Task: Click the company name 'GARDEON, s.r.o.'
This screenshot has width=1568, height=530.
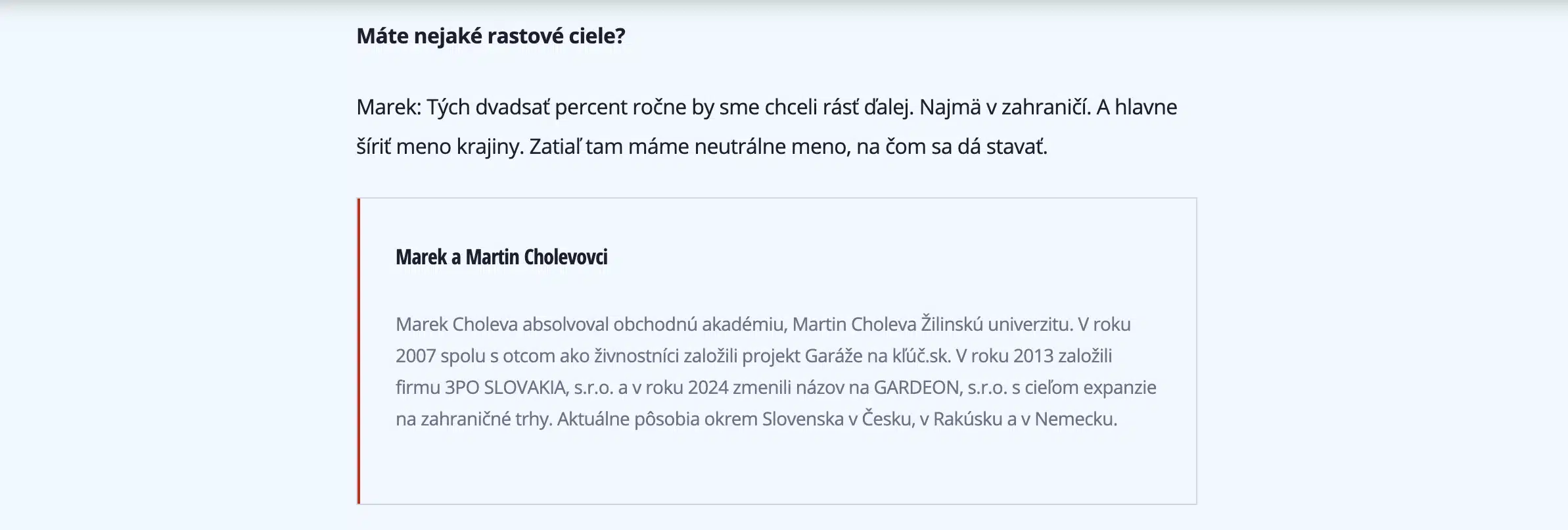Action: [x=940, y=387]
